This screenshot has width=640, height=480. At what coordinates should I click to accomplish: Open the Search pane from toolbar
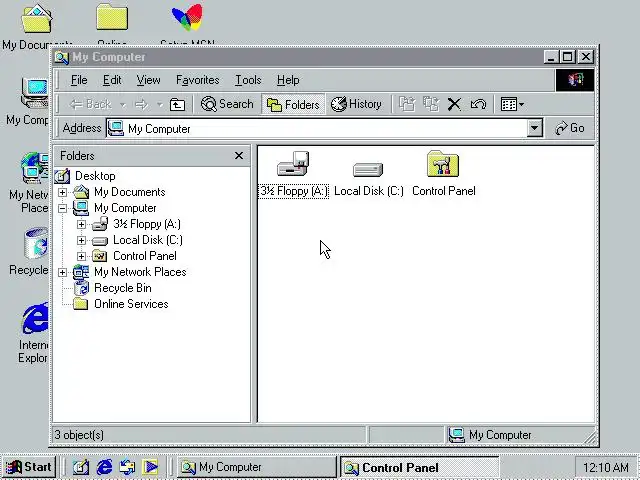227,104
